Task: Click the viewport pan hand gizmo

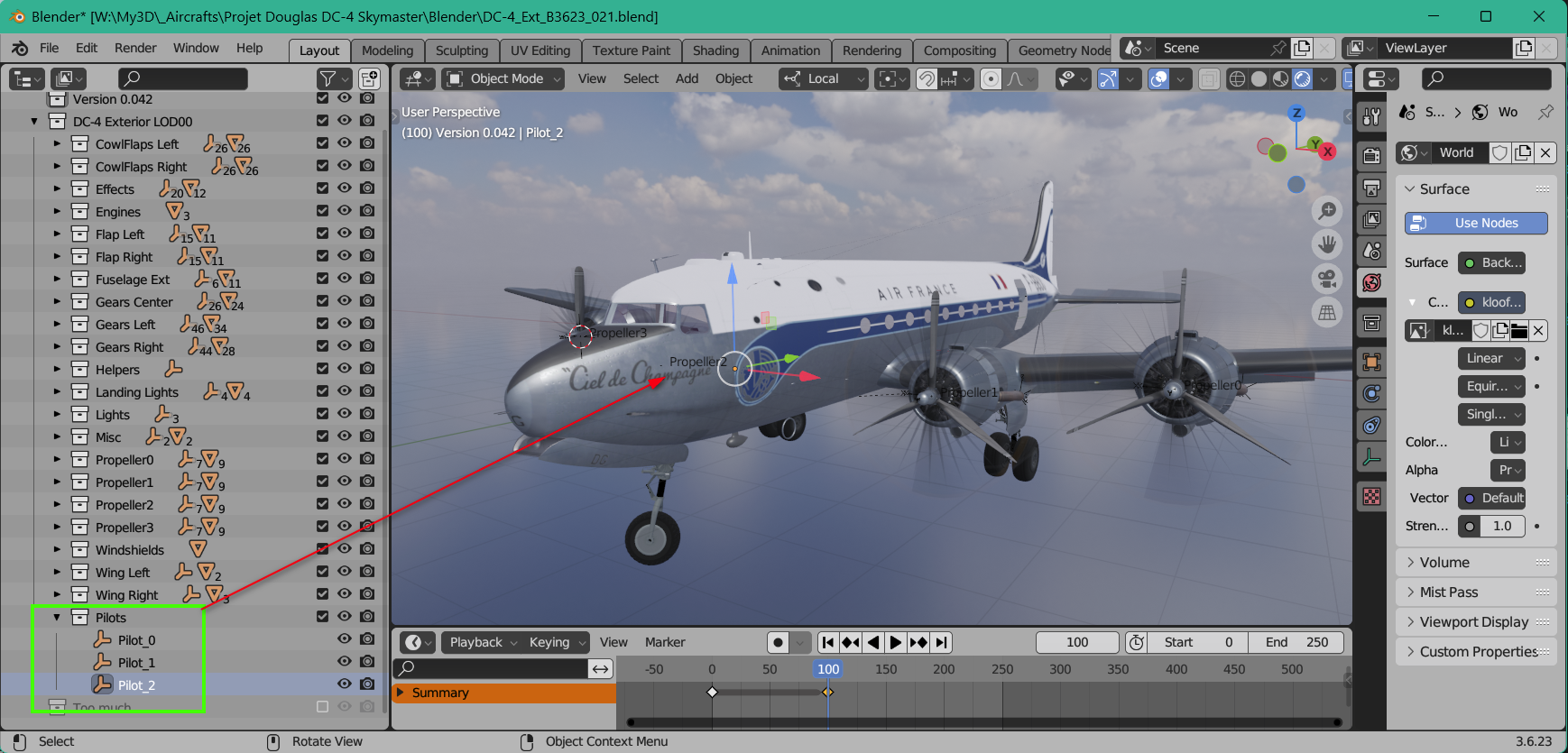Action: [1327, 244]
